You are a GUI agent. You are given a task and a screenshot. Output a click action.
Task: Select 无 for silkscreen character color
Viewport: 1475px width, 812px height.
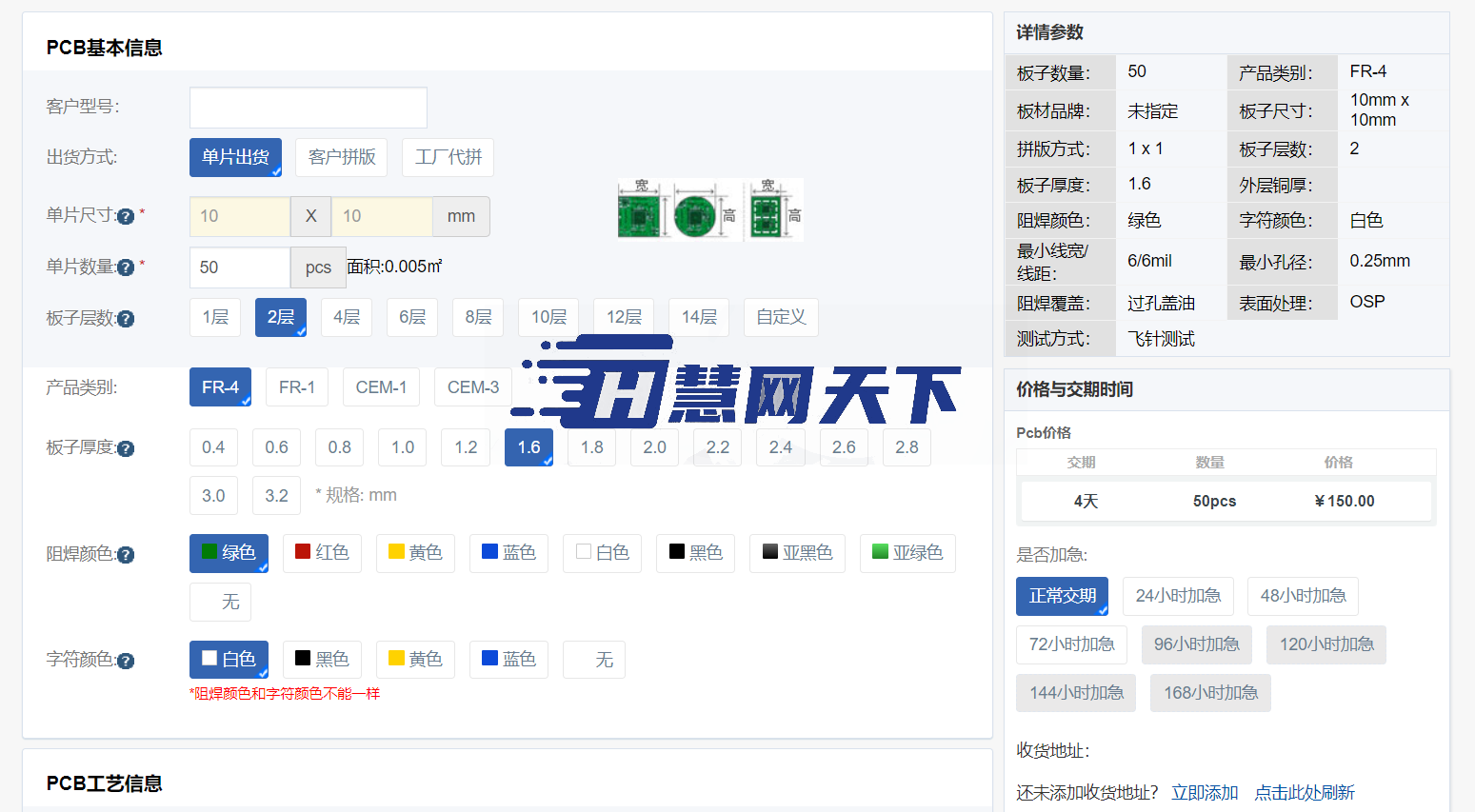[x=594, y=660]
